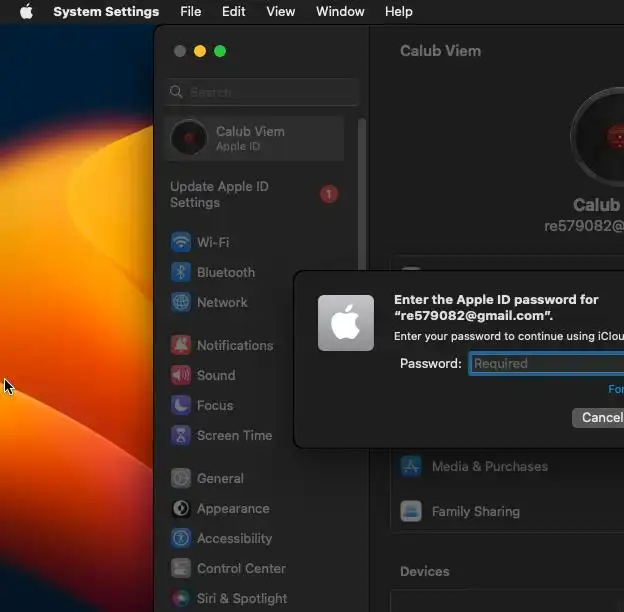Open the Screen Time hourglass icon
This screenshot has width=624, height=612.
click(x=181, y=435)
